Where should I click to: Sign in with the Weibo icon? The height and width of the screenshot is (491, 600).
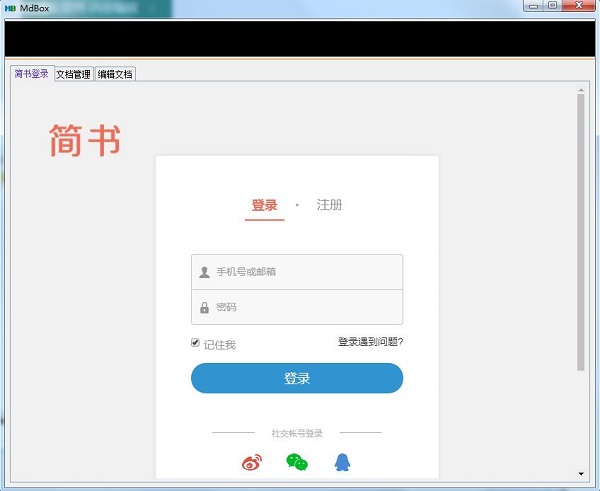[x=252, y=462]
